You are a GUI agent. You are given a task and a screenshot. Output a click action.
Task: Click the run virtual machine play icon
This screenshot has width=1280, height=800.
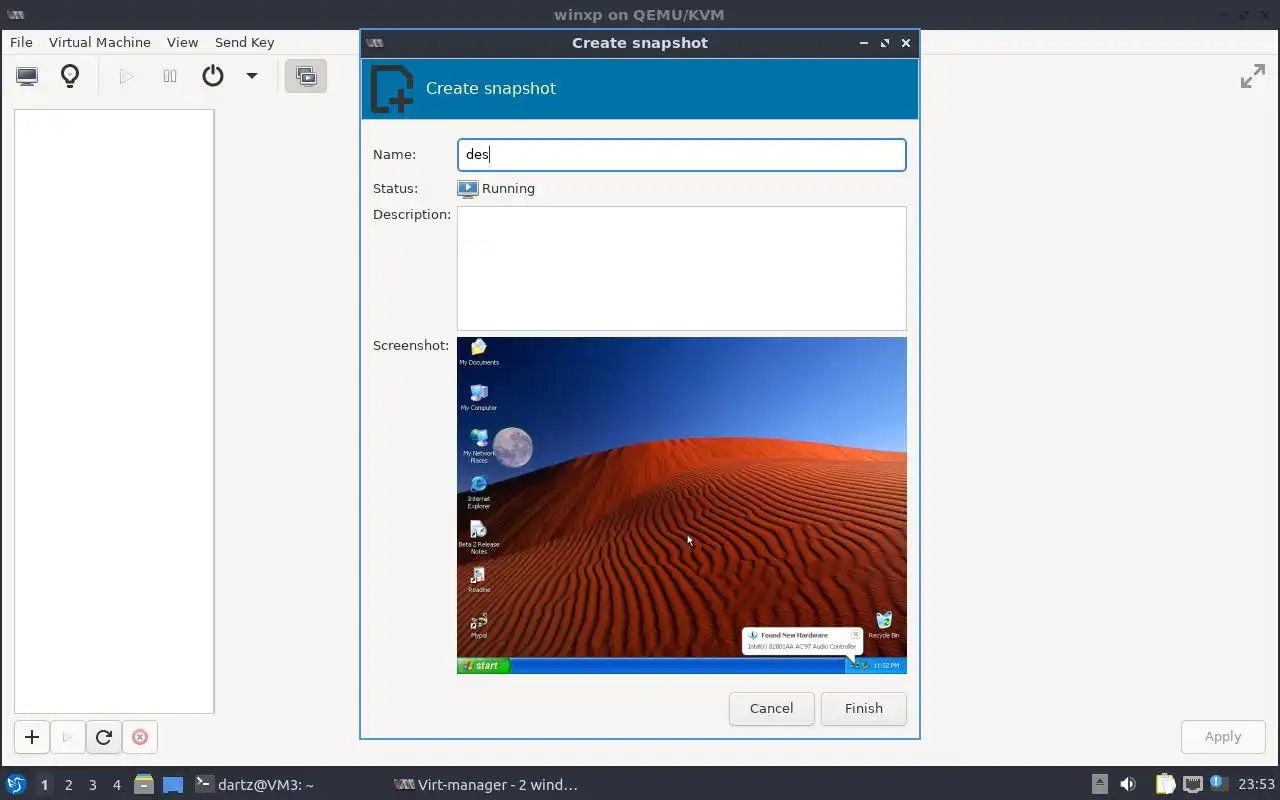click(x=126, y=76)
